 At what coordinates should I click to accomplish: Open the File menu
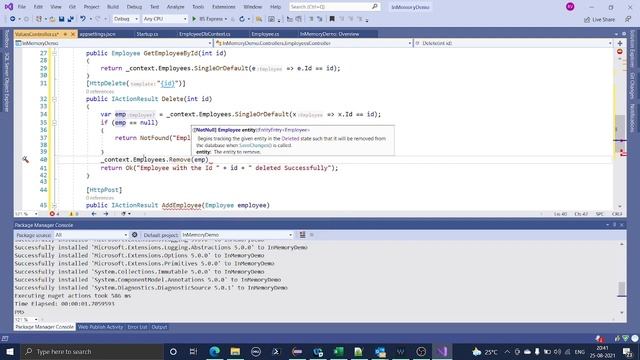coord(22,7)
